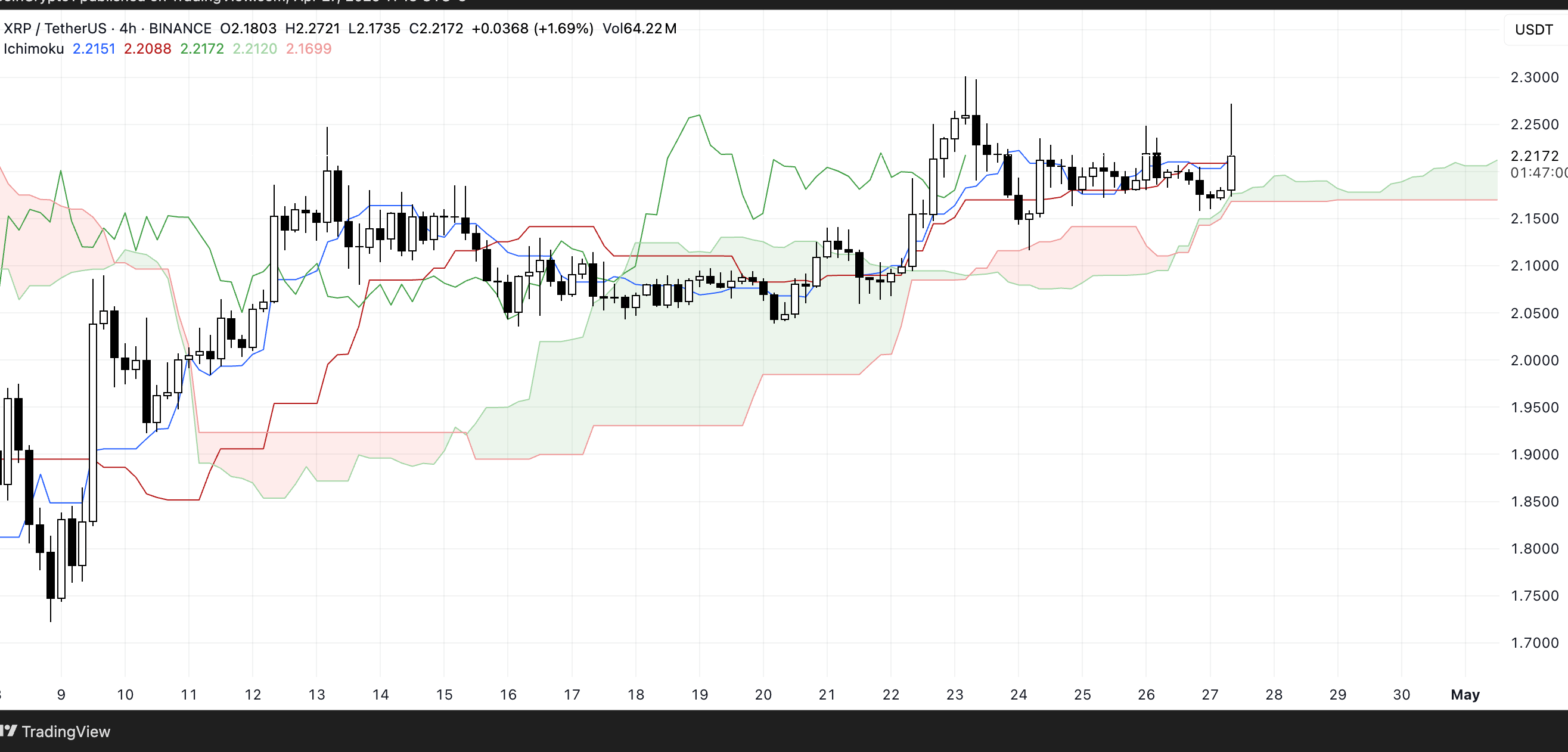Image resolution: width=1568 pixels, height=752 pixels.
Task: Click the 1.7000 price axis label
Action: tap(1535, 642)
